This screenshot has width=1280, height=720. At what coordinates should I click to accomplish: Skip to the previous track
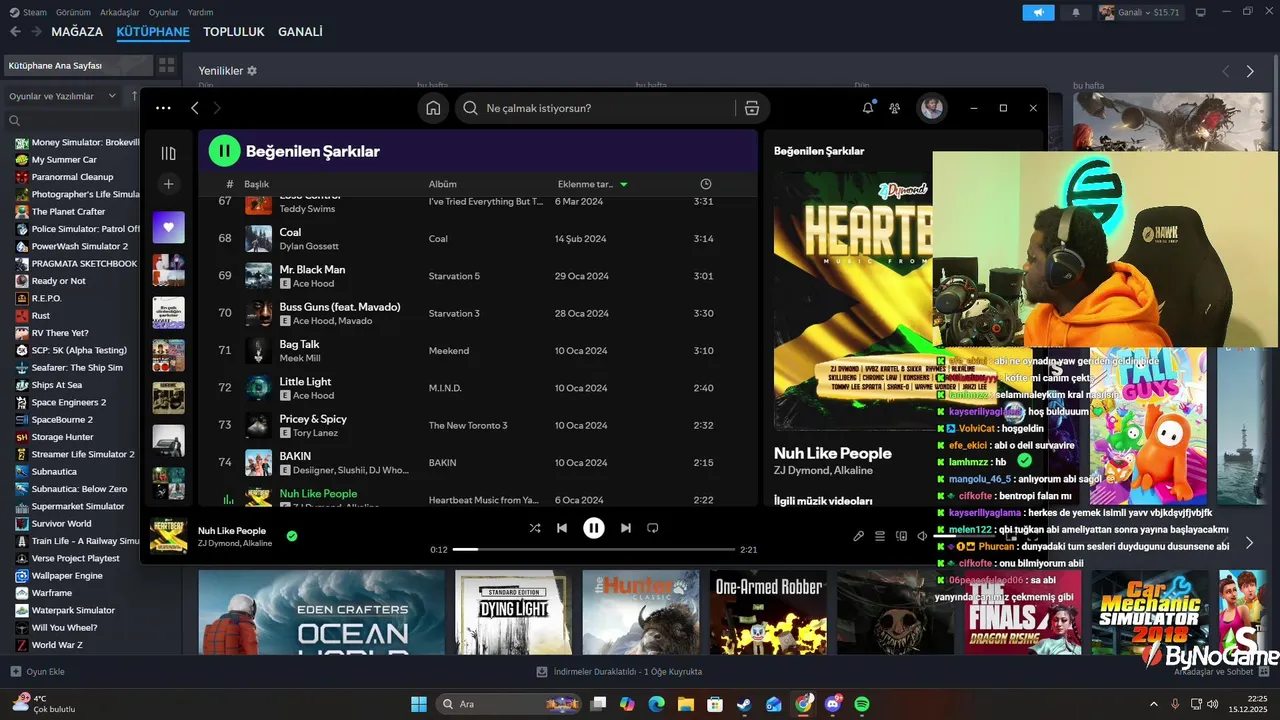click(x=562, y=528)
